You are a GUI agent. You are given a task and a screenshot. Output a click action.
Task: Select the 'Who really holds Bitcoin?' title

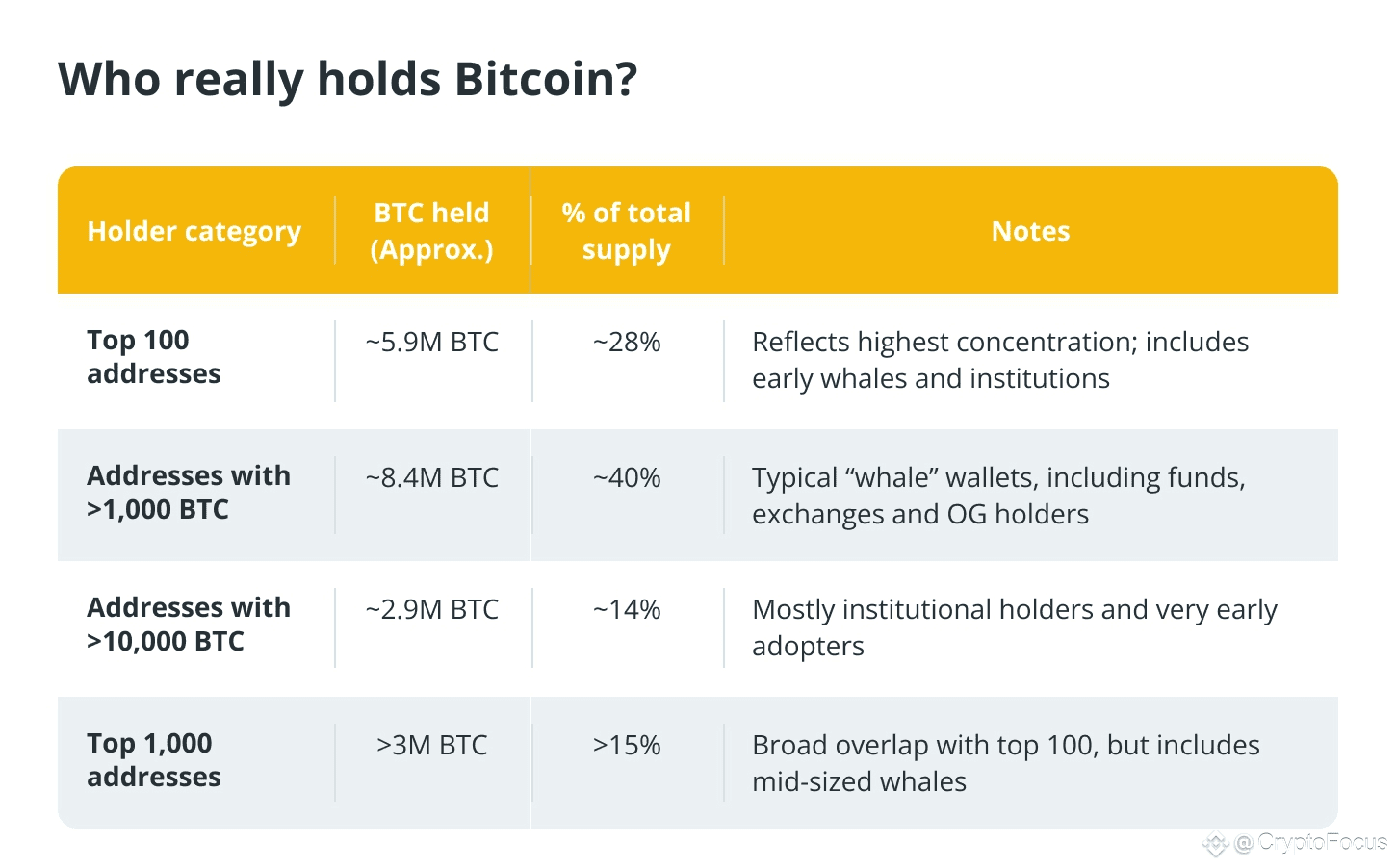pos(348,79)
